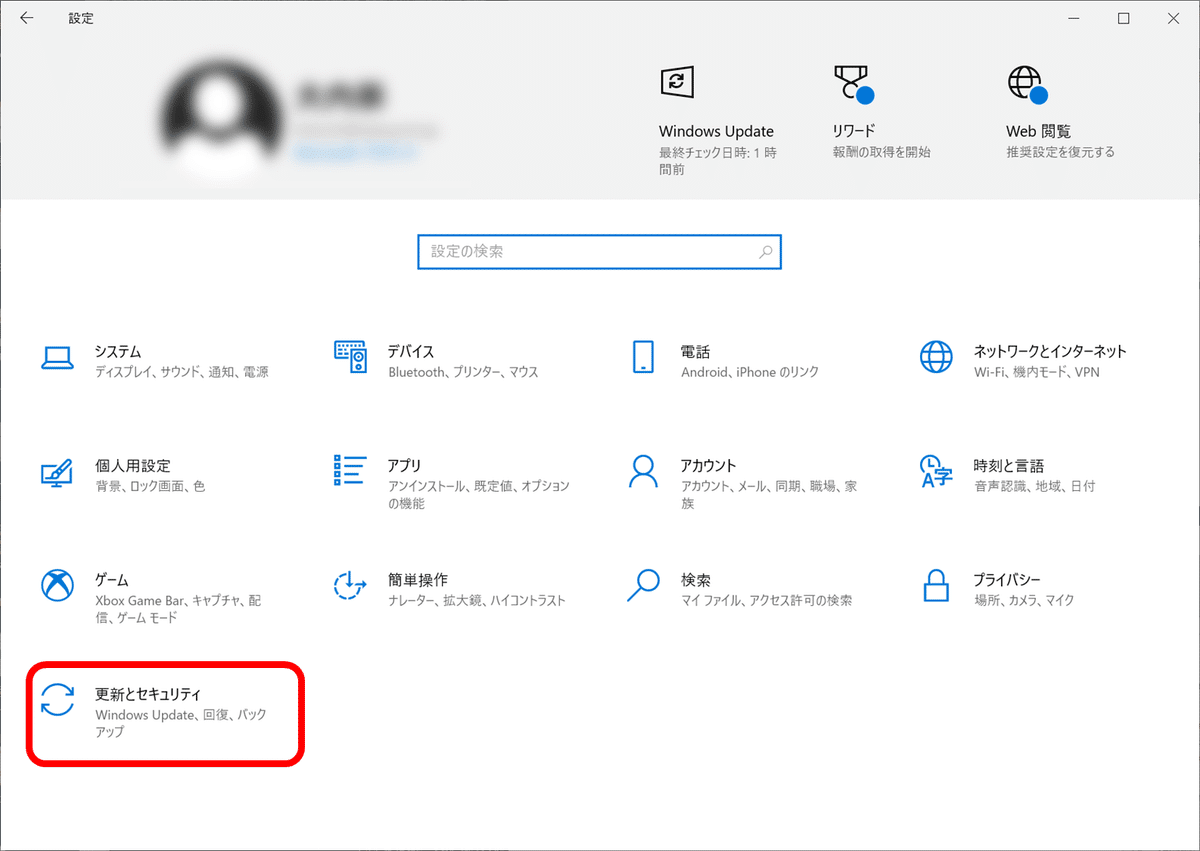Click the プライバシー padlock icon
The width and height of the screenshot is (1200, 851).
click(936, 585)
